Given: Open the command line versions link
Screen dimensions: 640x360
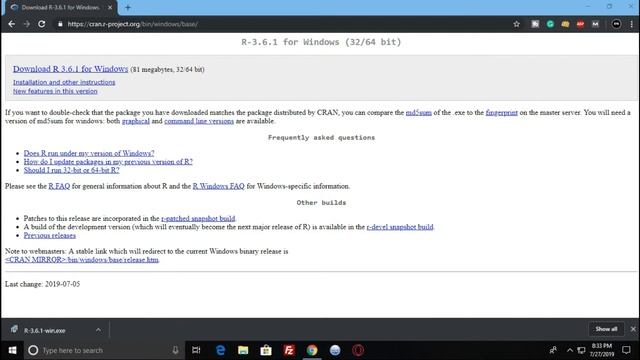Looking at the screenshot, I should (199, 121).
